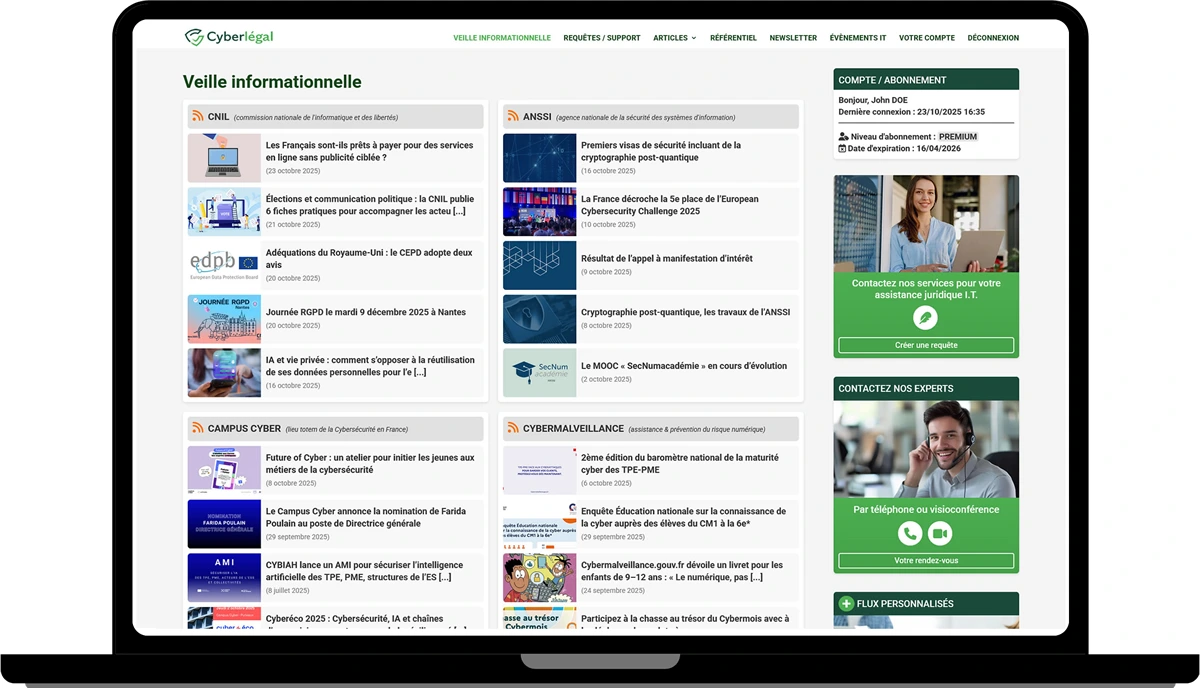The image size is (1200, 688).
Task: Click the Cyberlégal shield logo
Action: click(194, 37)
